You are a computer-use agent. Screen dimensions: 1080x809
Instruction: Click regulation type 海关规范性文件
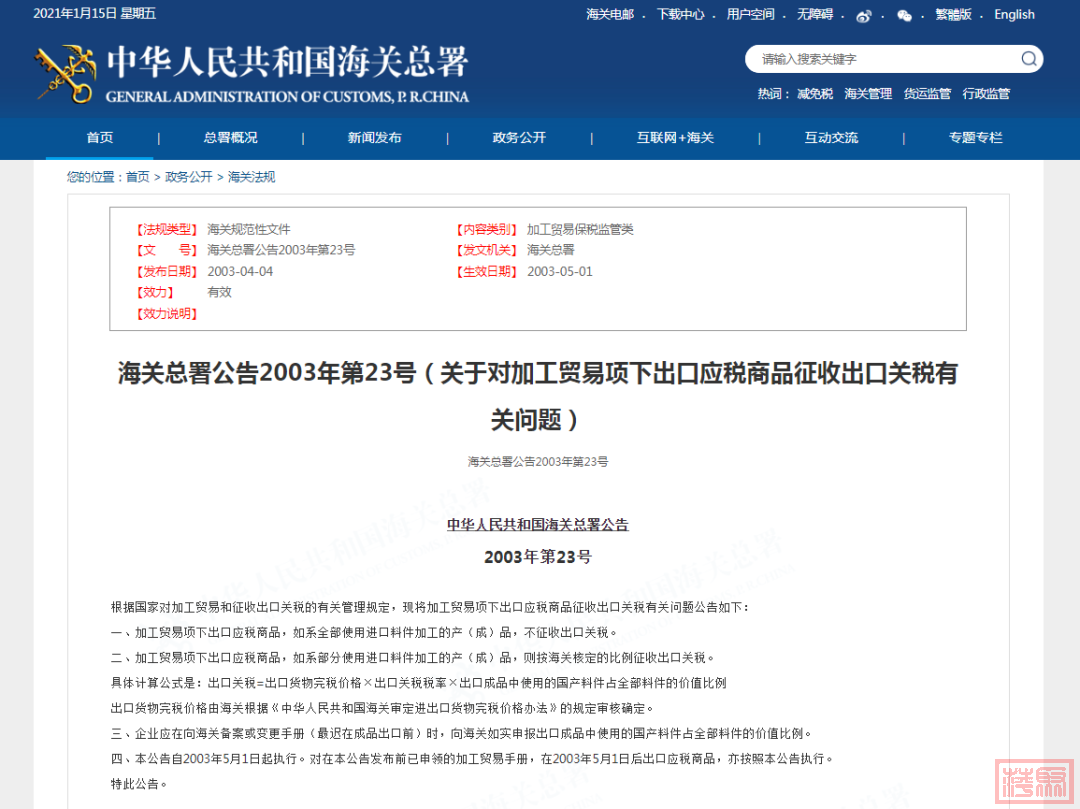point(249,229)
